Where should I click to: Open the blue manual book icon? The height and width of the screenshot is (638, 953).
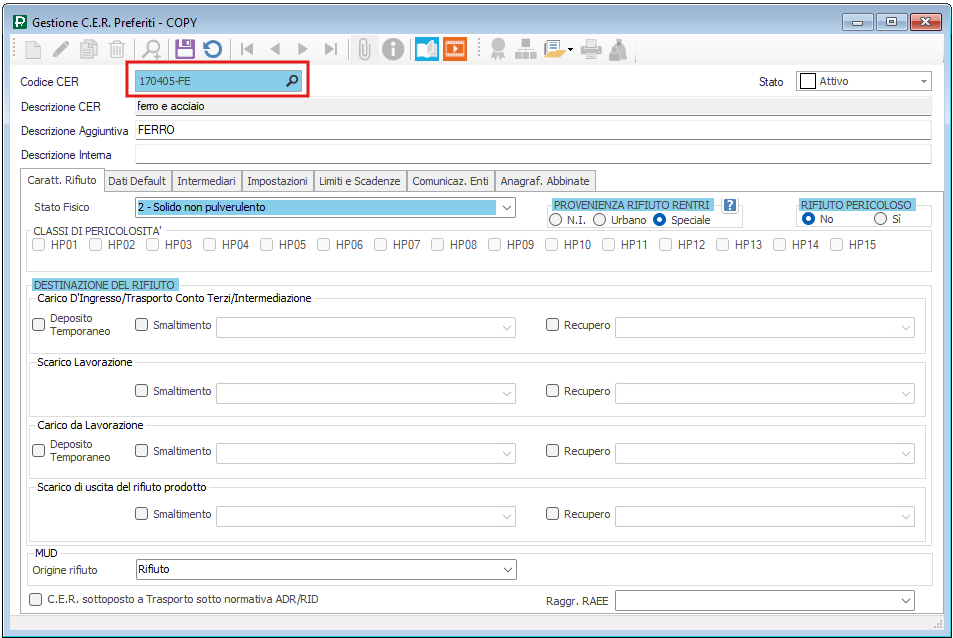(427, 49)
